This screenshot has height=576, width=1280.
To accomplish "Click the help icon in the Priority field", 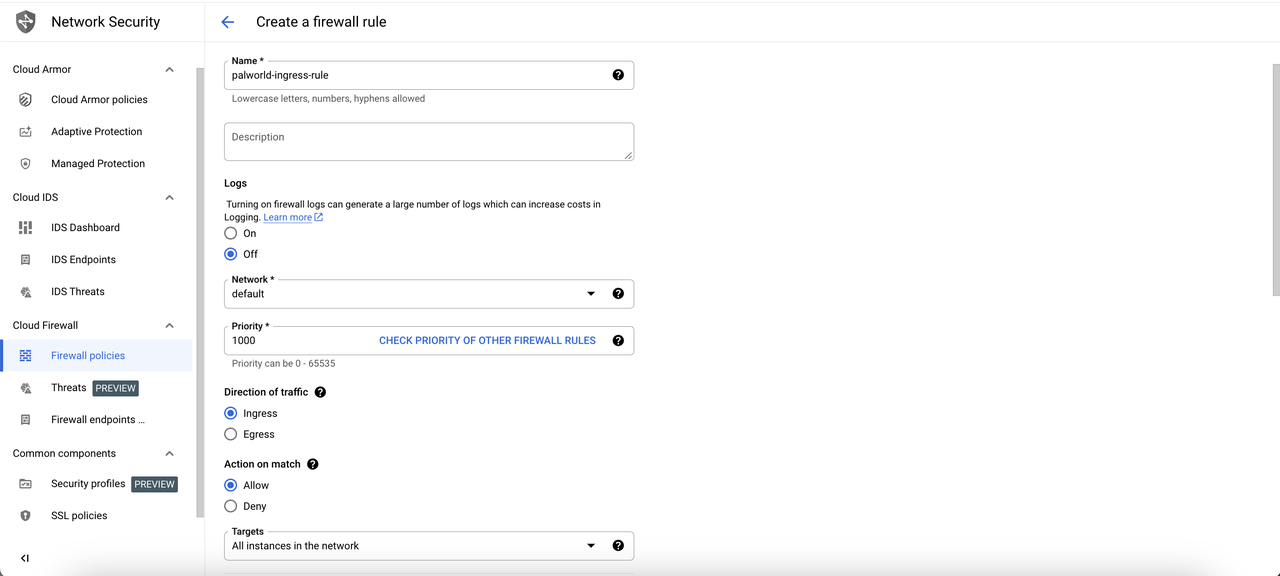I will point(618,340).
